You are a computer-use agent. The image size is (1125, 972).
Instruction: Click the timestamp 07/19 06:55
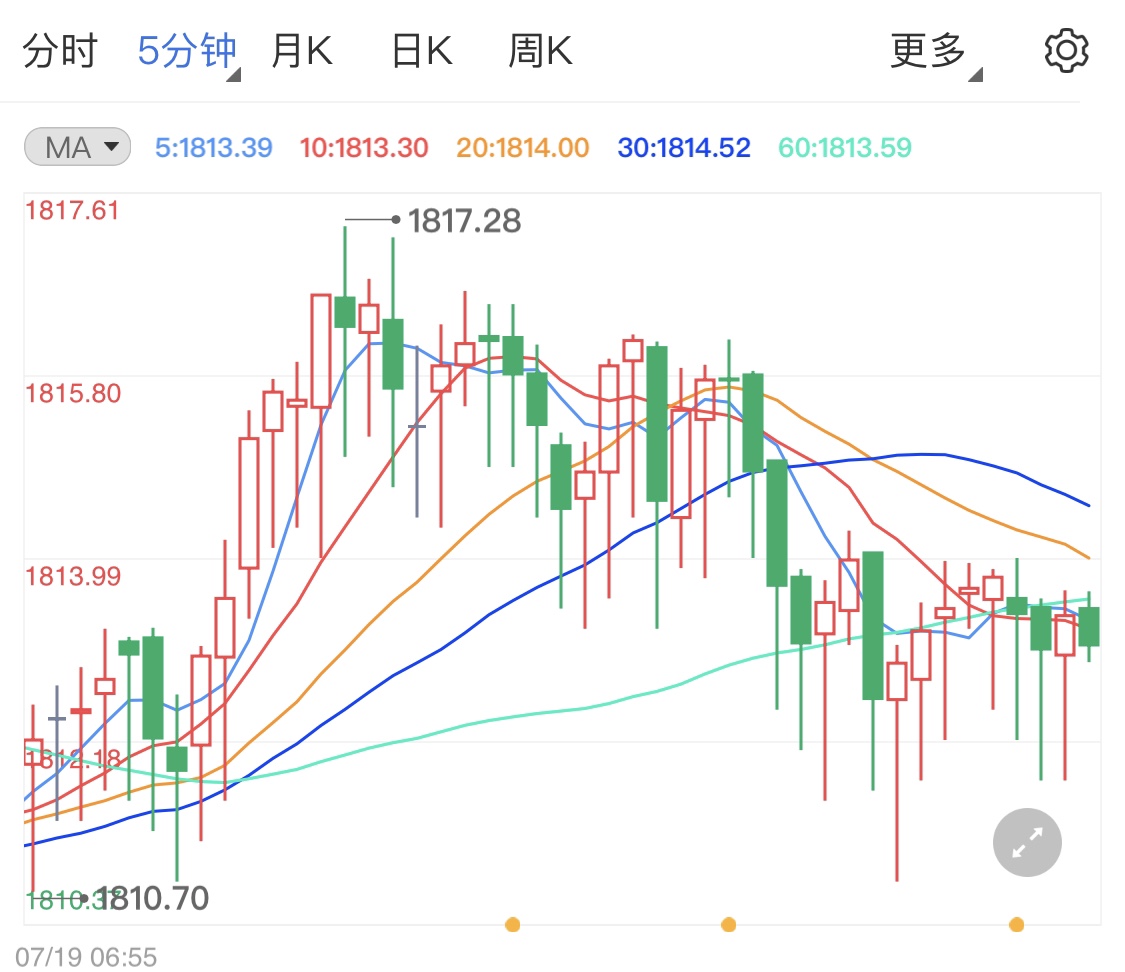tap(86, 957)
